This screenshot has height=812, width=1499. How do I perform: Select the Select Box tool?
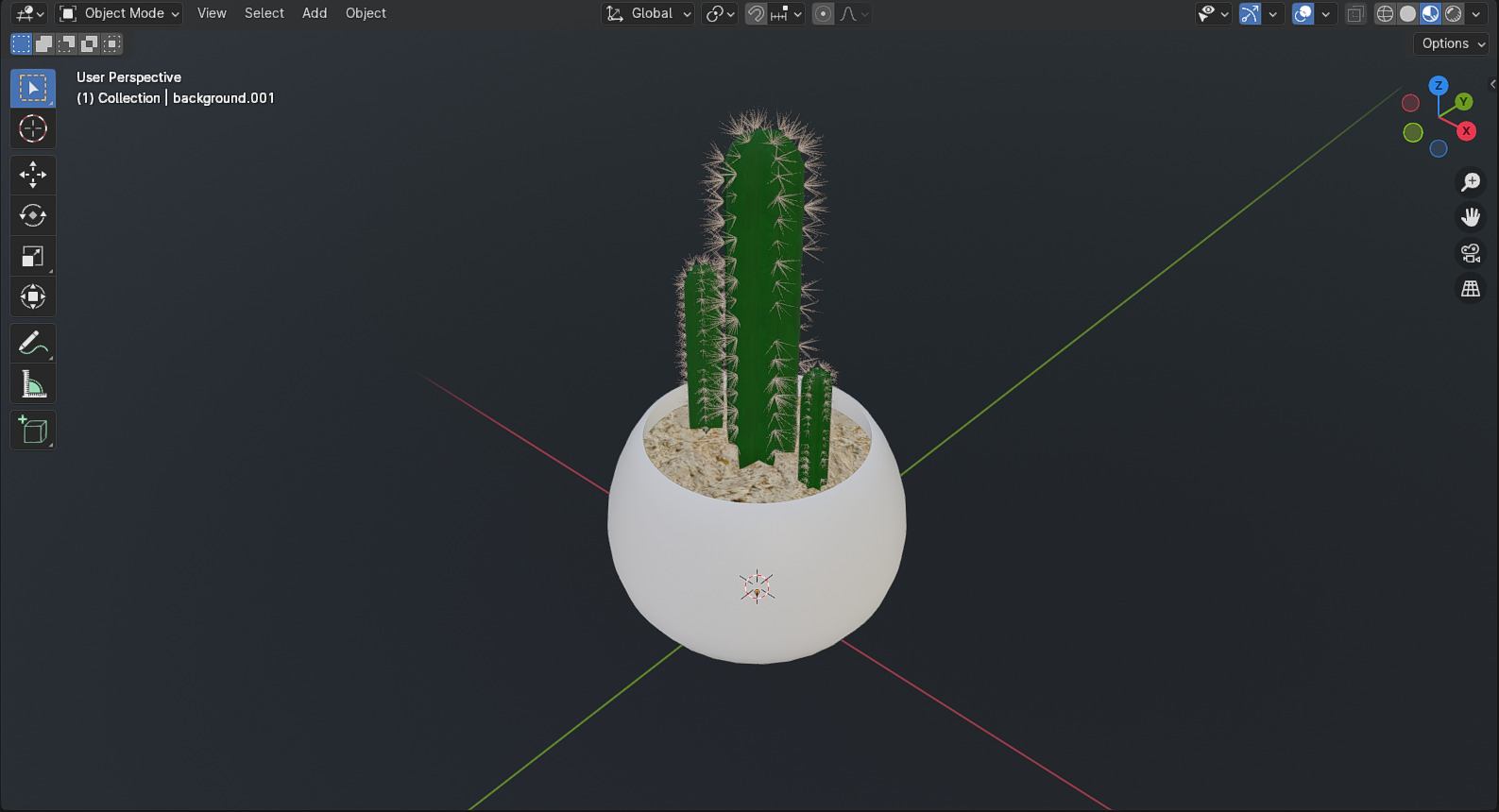pos(33,88)
